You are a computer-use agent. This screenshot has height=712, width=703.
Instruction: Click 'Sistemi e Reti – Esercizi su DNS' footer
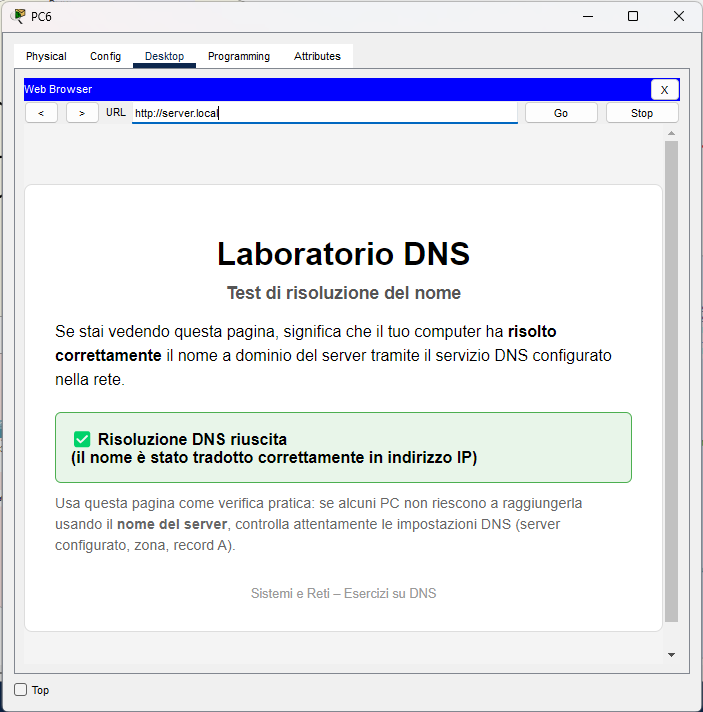click(343, 593)
